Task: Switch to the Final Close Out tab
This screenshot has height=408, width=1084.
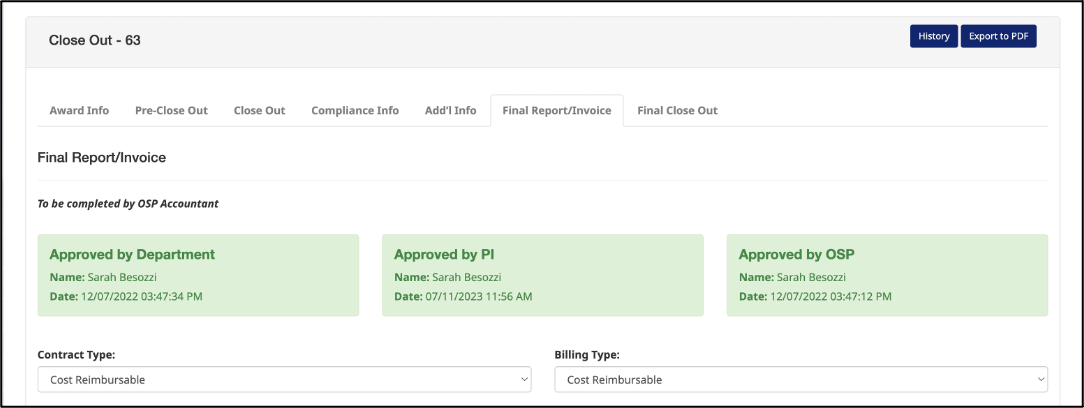Action: pyautogui.click(x=677, y=111)
